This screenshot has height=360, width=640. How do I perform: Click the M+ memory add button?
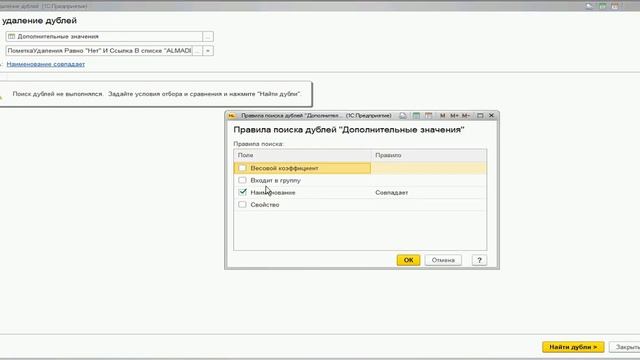[x=454, y=116]
